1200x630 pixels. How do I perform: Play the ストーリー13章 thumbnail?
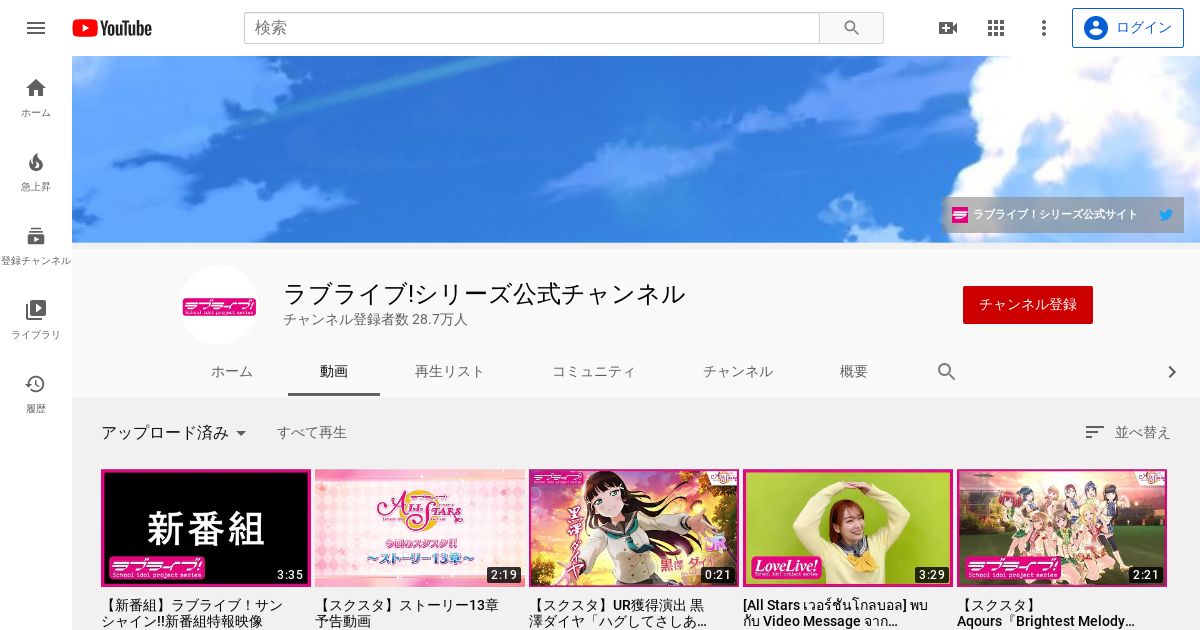[x=420, y=528]
